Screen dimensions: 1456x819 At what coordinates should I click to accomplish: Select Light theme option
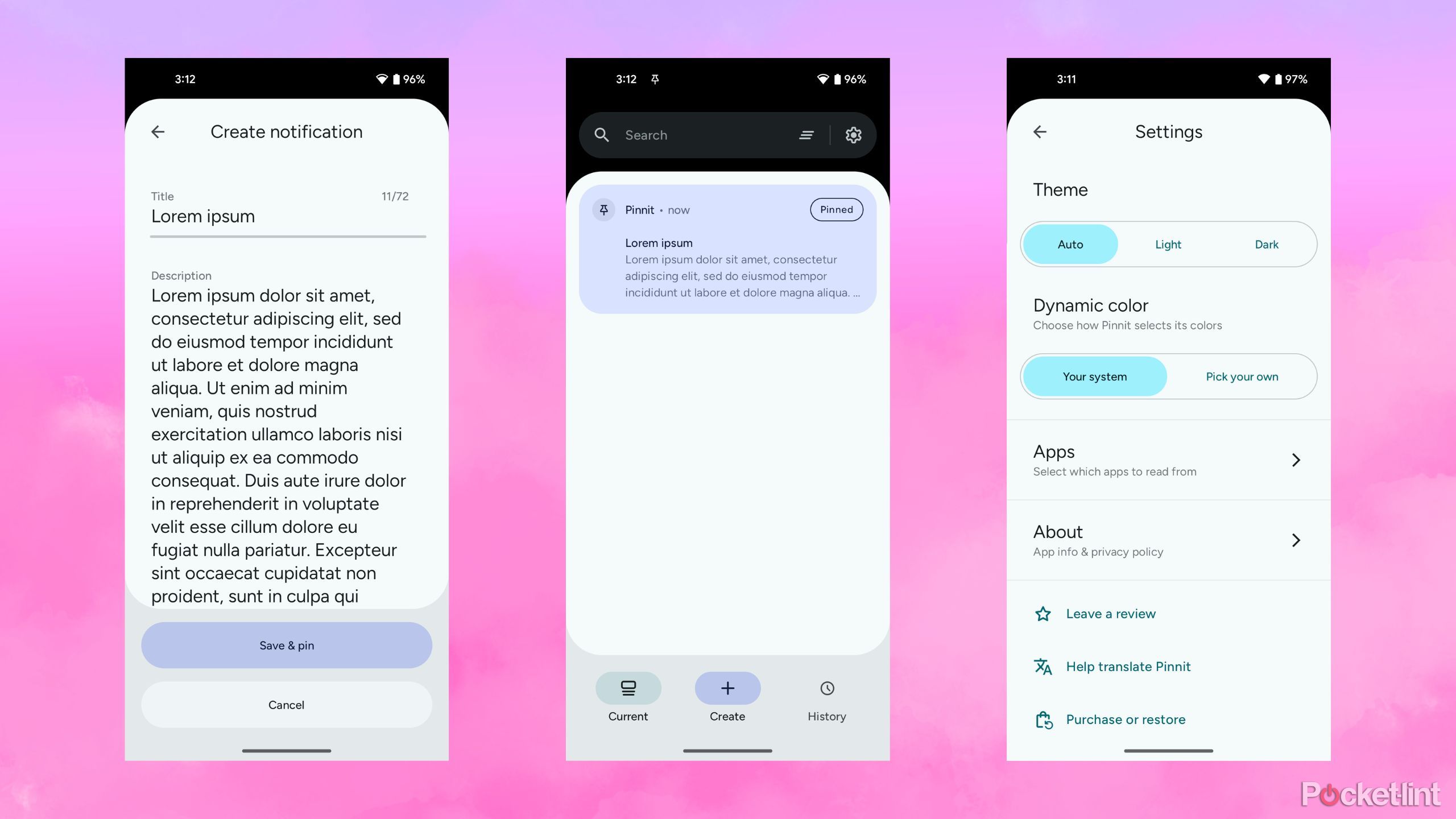(1168, 244)
